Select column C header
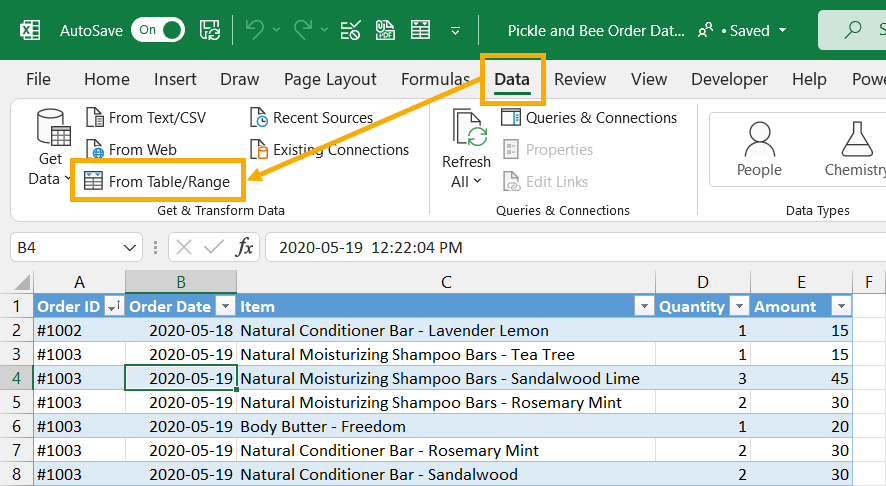 point(446,281)
